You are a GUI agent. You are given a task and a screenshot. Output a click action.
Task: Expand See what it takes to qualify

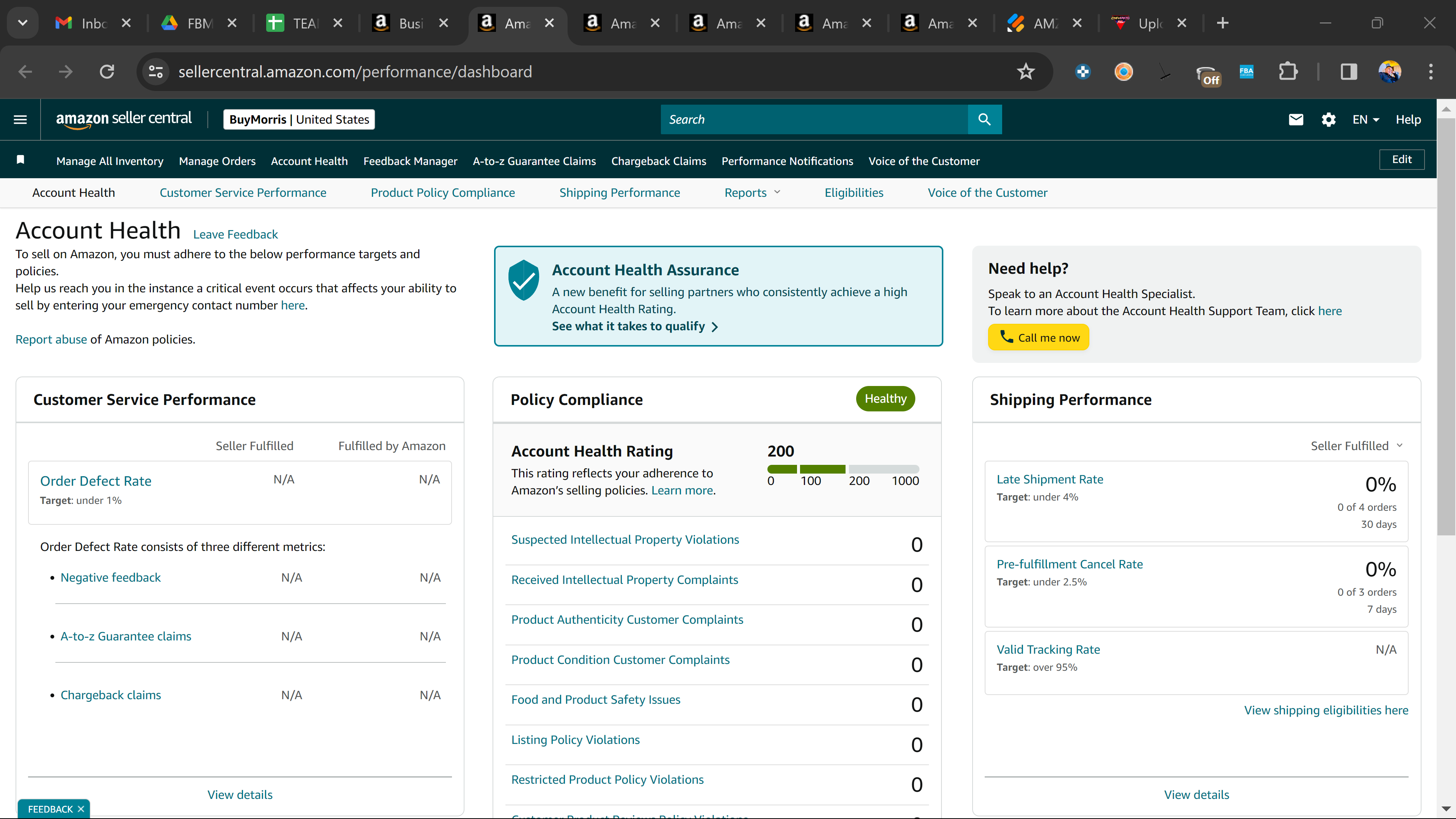click(635, 326)
